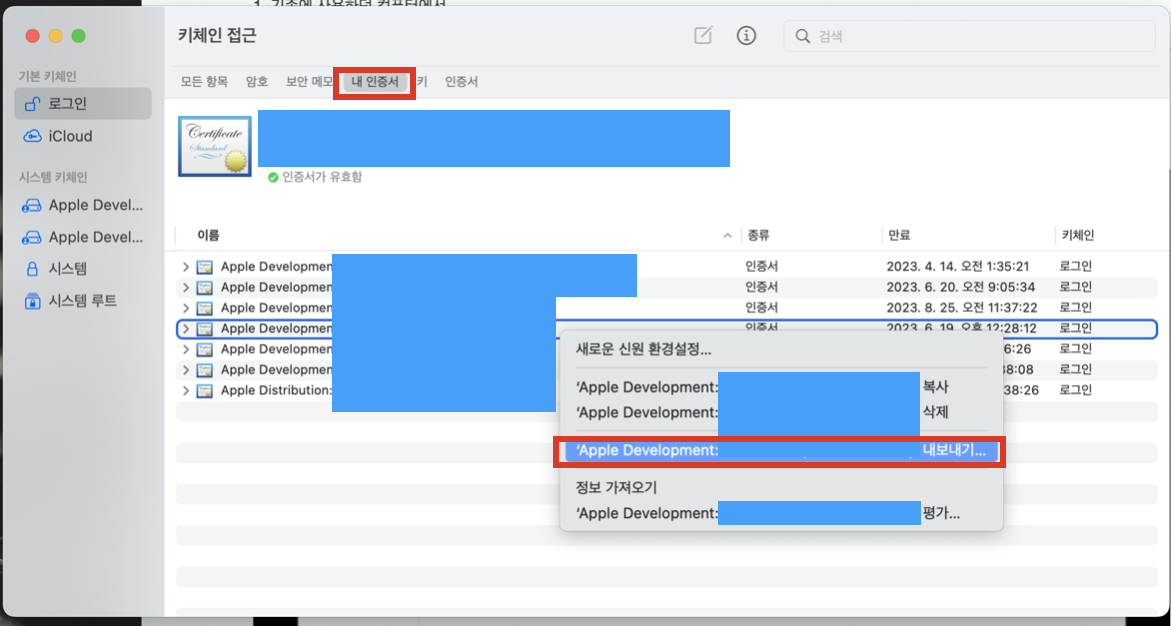The width and height of the screenshot is (1172, 626).
Task: Click the 시스템 키체인 sidebar heading
Action: (53, 177)
